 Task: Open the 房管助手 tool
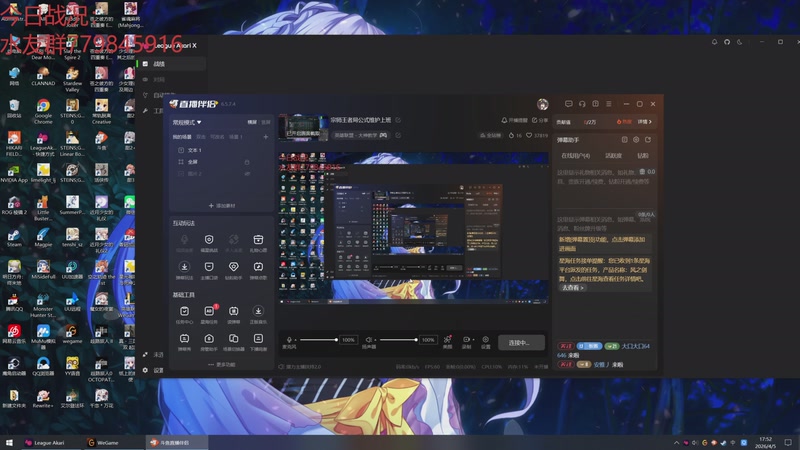(x=209, y=342)
